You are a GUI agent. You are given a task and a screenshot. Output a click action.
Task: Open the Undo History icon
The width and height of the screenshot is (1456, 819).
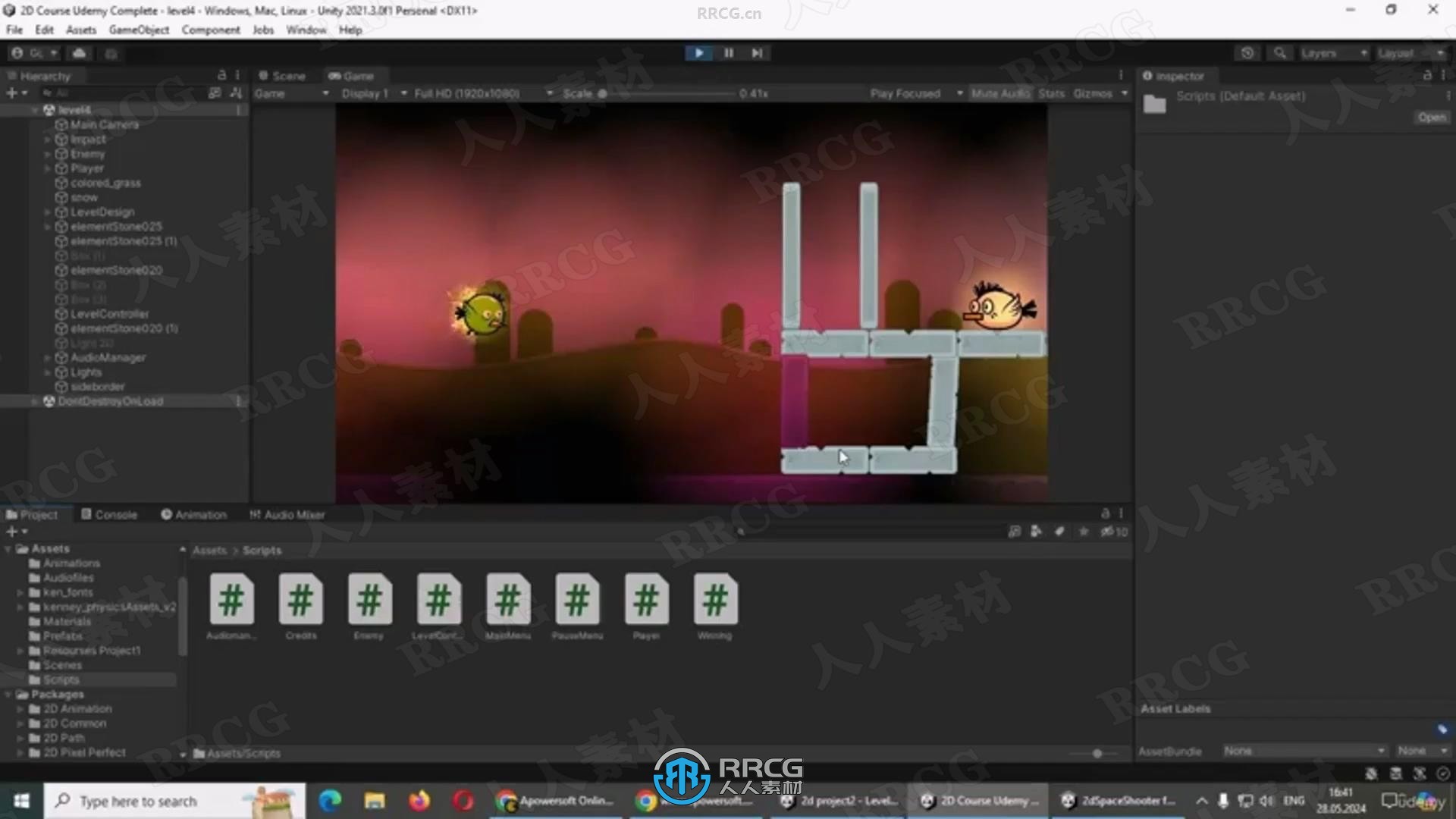pyautogui.click(x=1247, y=53)
